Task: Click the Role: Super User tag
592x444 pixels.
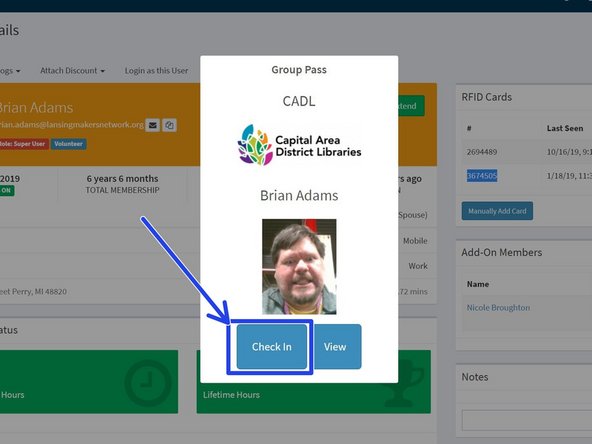Action: (23, 144)
